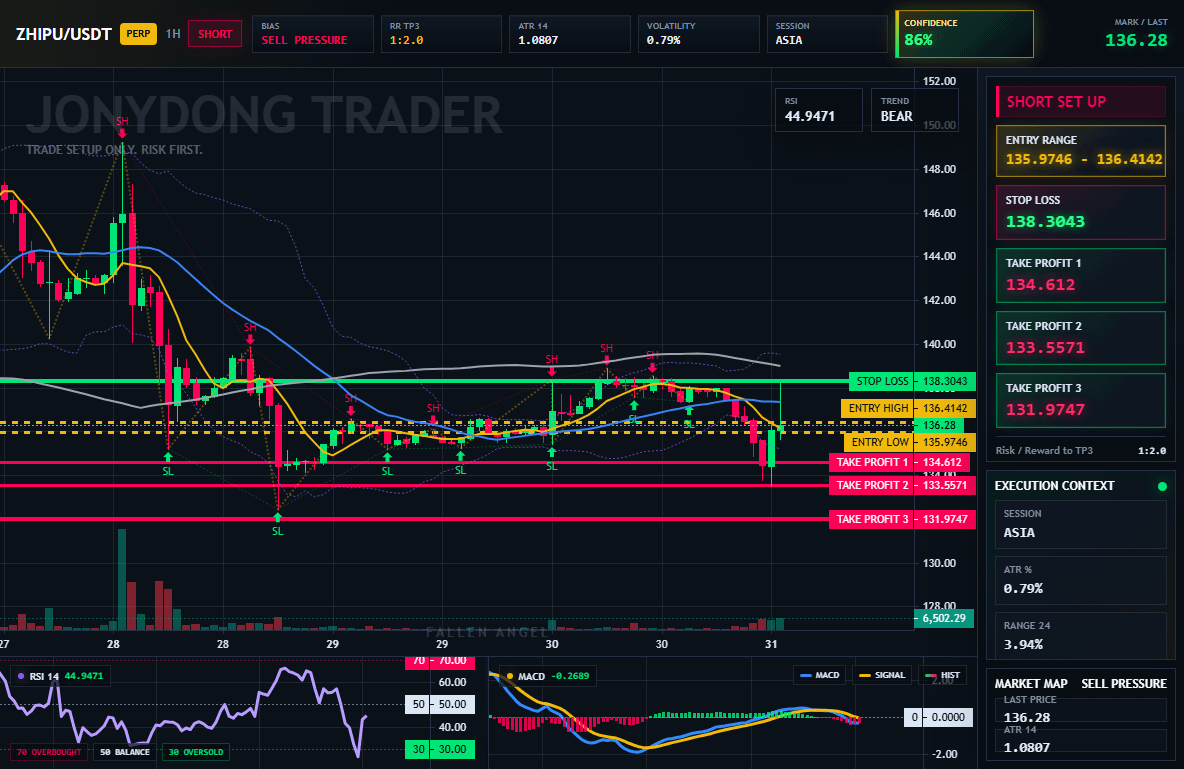Click the HIST histogram legend swatch
The image size is (1184, 769).
931,675
